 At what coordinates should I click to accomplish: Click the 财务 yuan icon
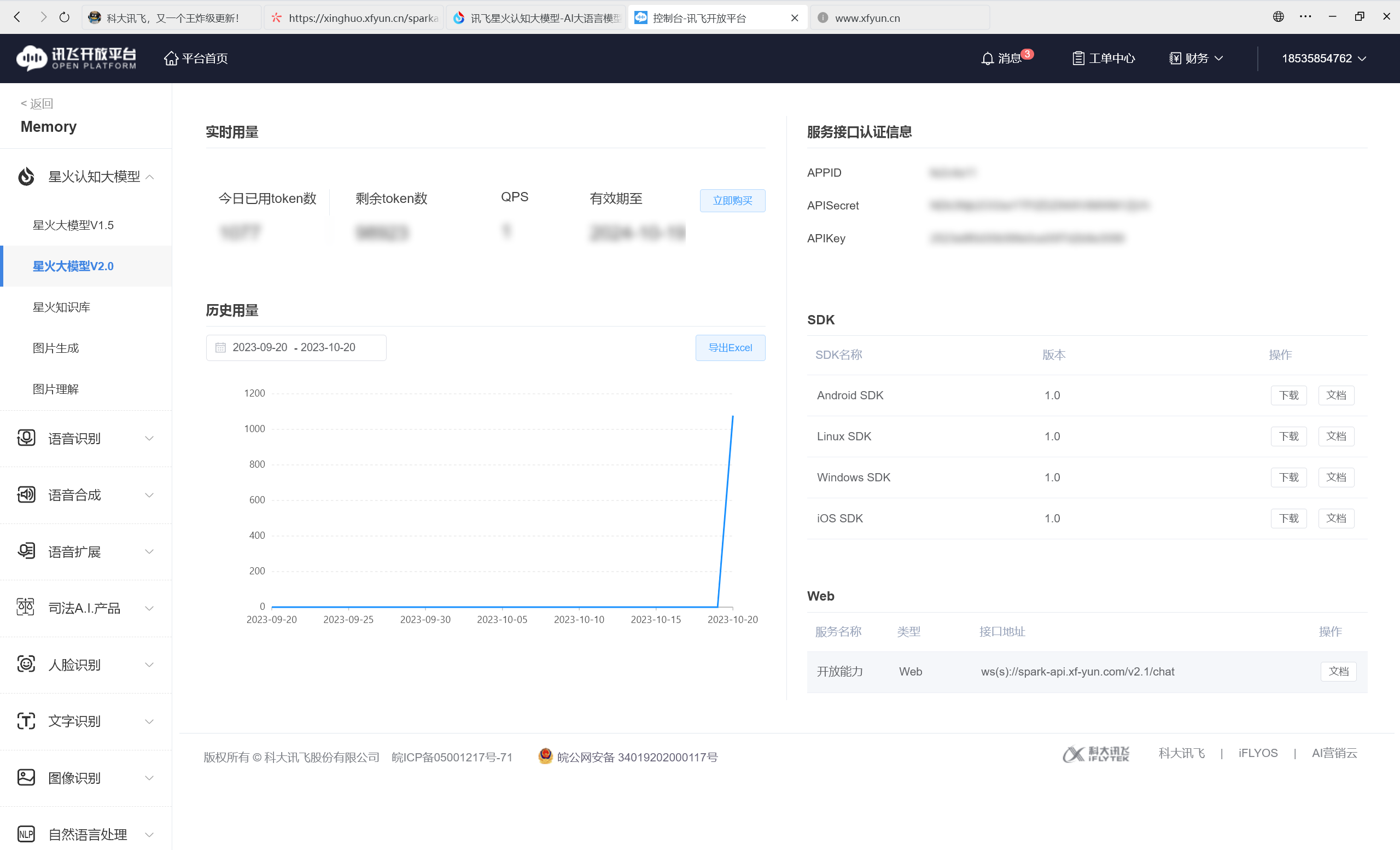[1175, 59]
